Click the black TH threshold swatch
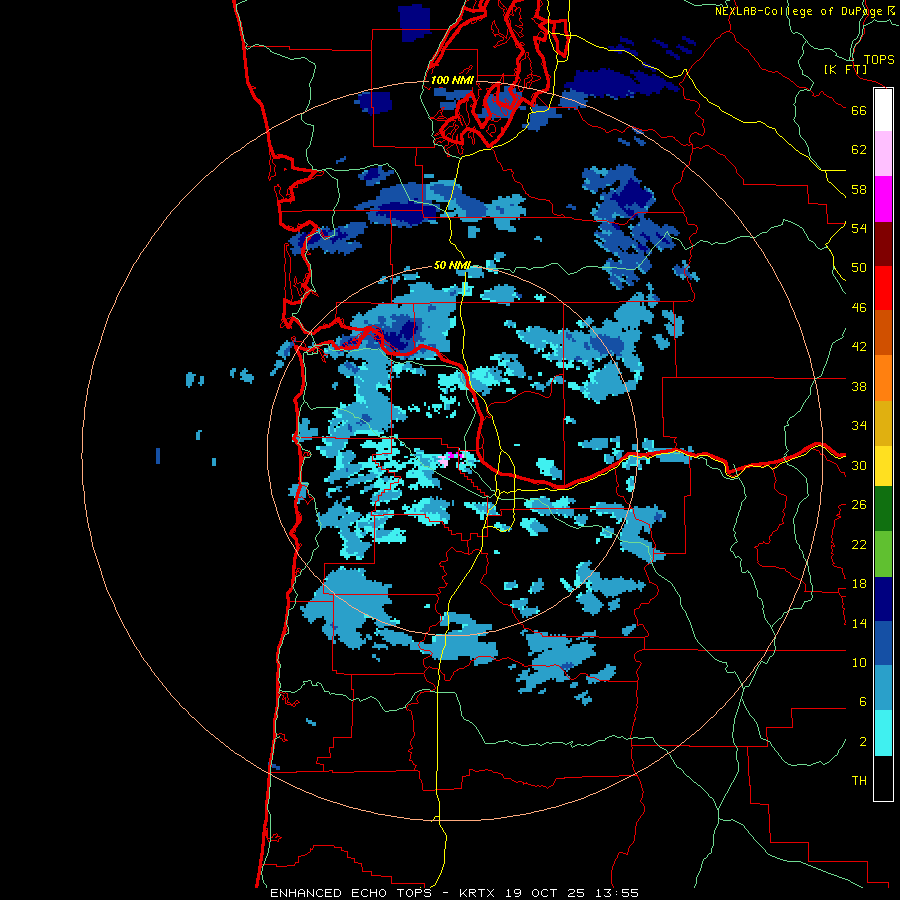 [x=883, y=778]
